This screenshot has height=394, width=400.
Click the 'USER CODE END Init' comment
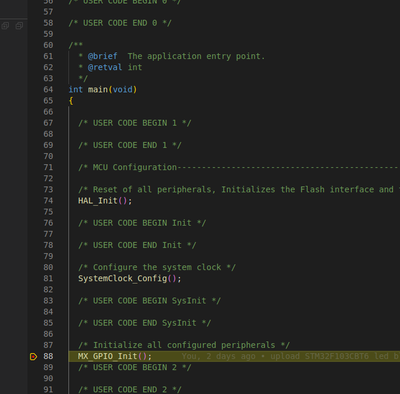click(137, 245)
